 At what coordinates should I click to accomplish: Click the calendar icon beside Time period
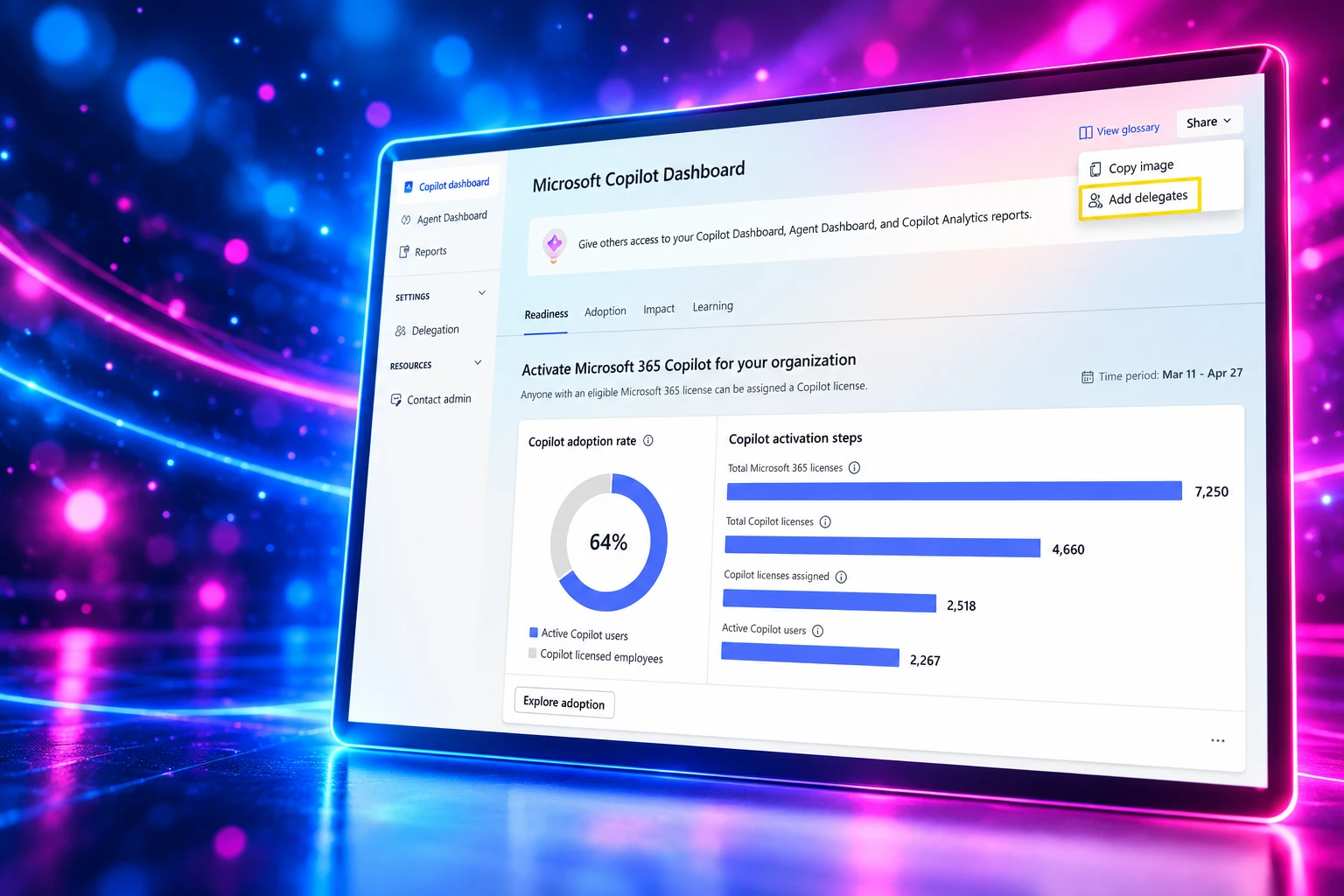click(1088, 377)
